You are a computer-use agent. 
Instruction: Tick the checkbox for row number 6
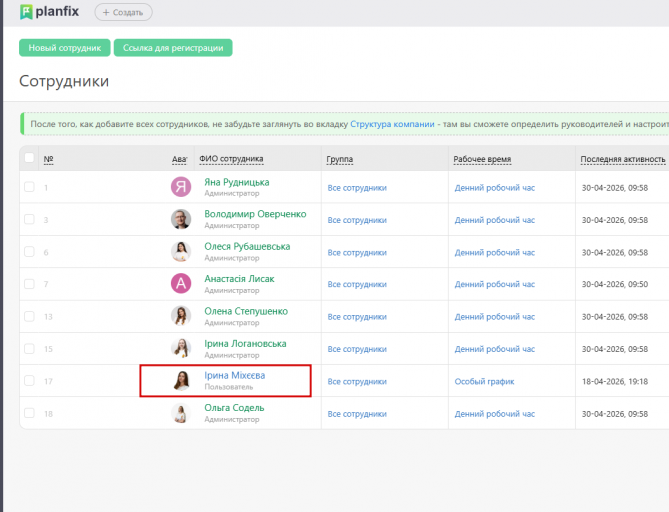pyautogui.click(x=29, y=252)
